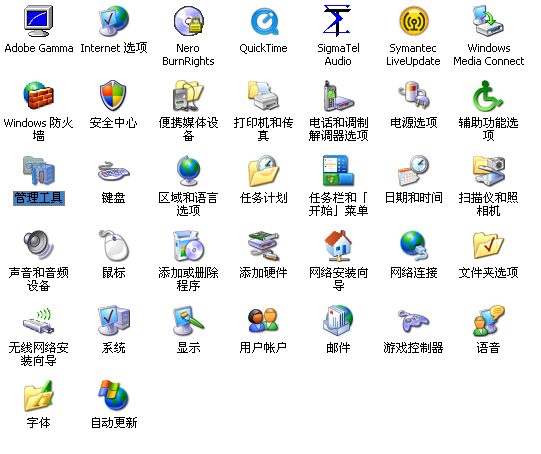This screenshot has height=454, width=541.
Task: Click the 添加或删除程序 icon
Action: [x=188, y=245]
